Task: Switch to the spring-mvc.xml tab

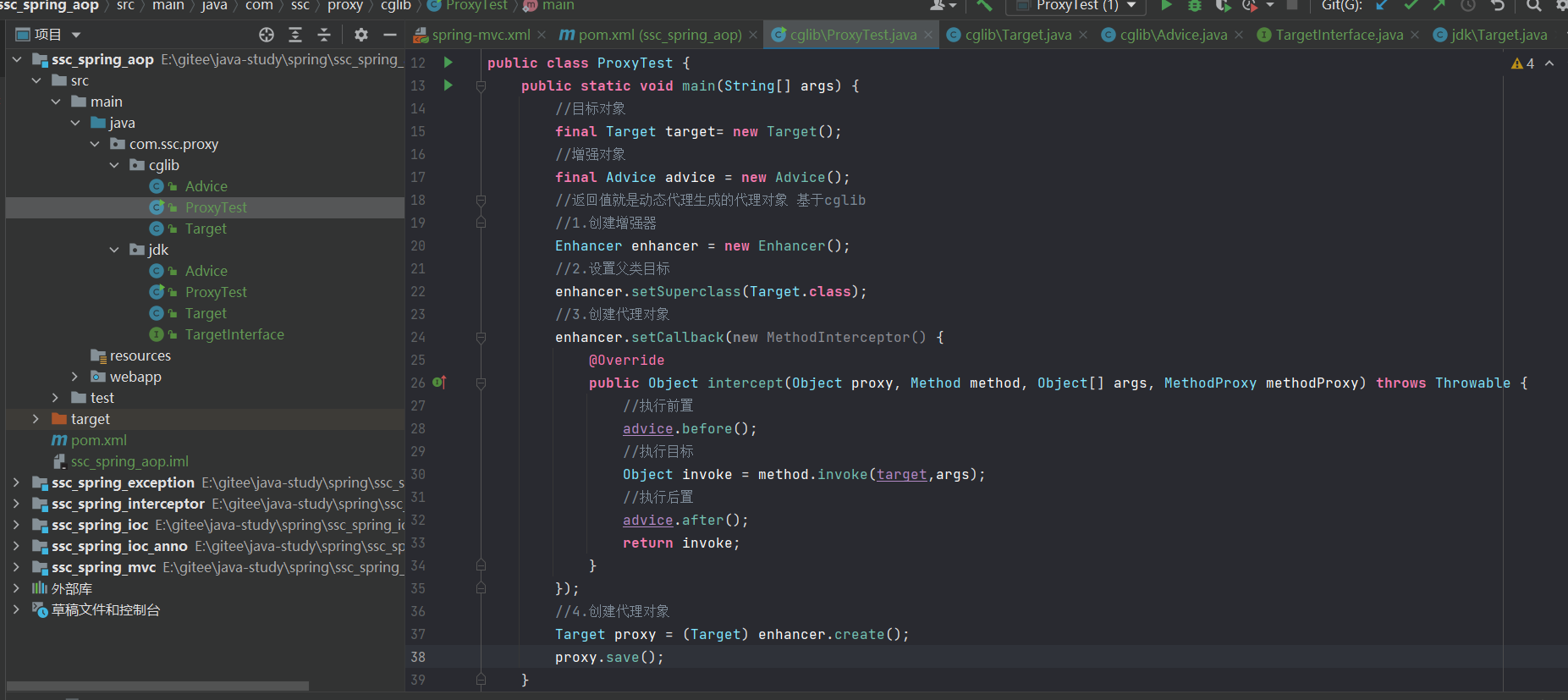Action: [x=481, y=36]
